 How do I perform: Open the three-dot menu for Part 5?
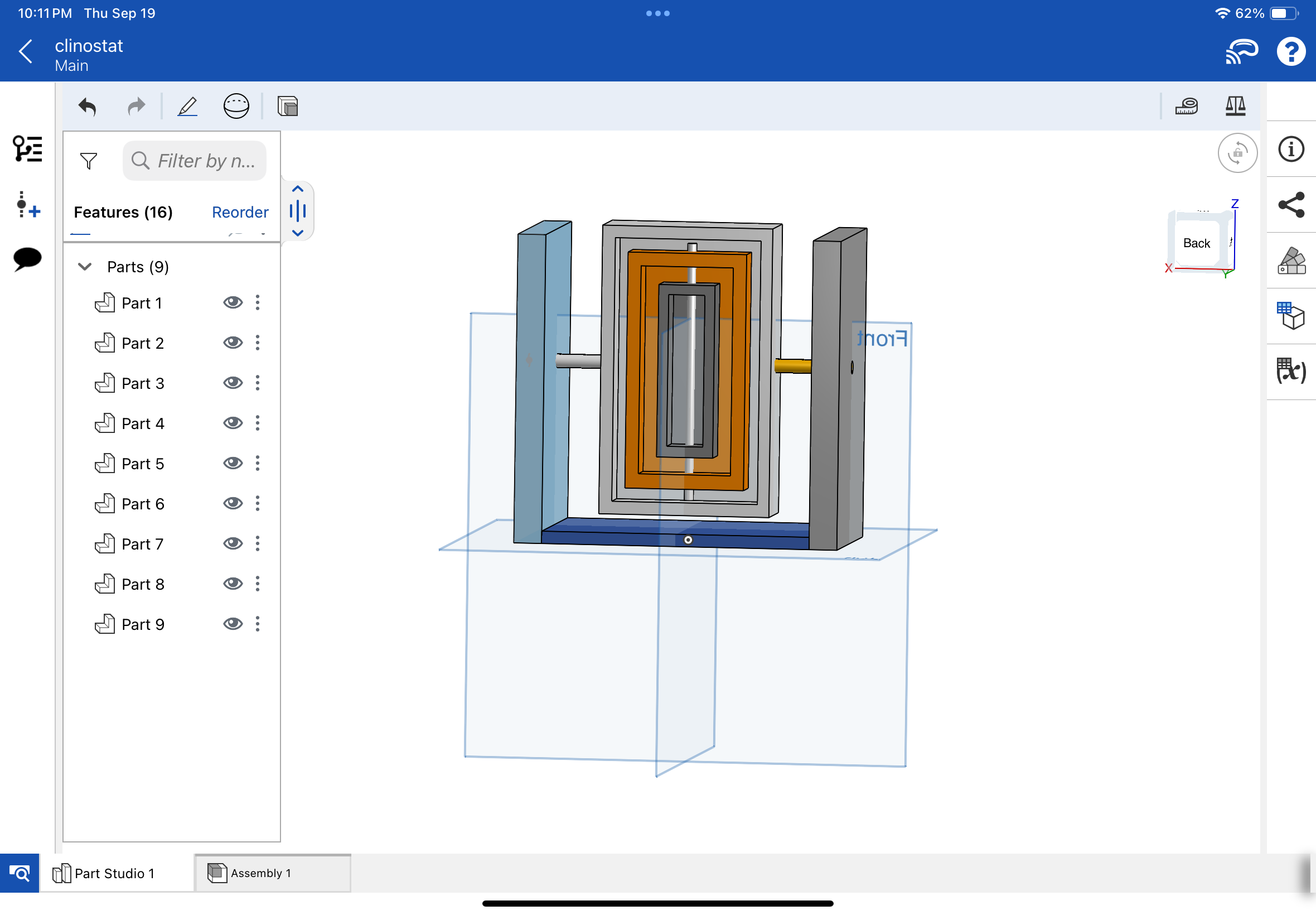[258, 463]
